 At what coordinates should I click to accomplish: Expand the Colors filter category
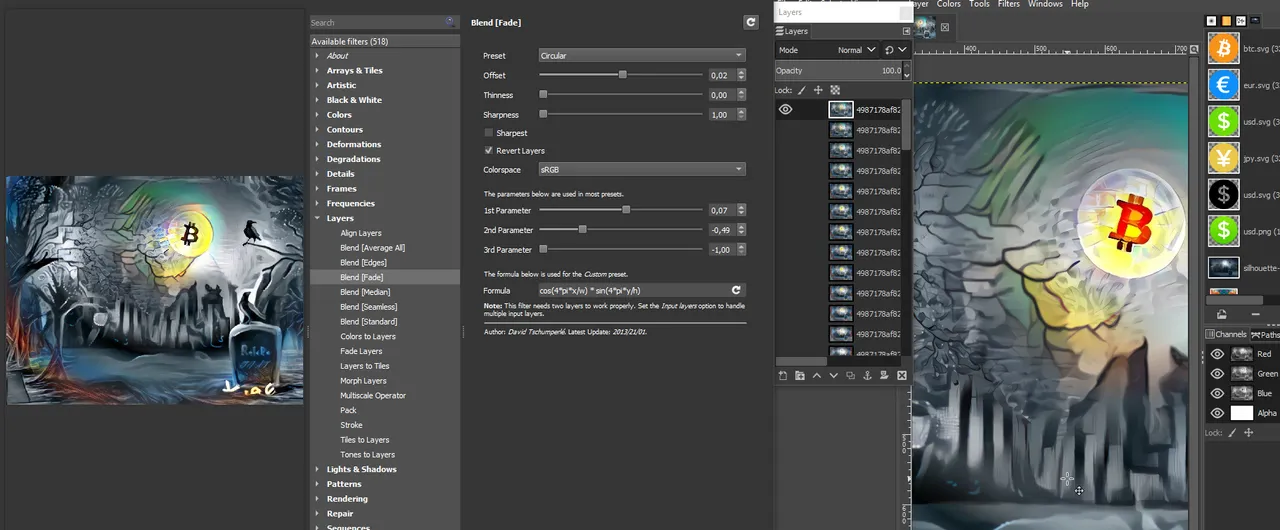point(317,114)
